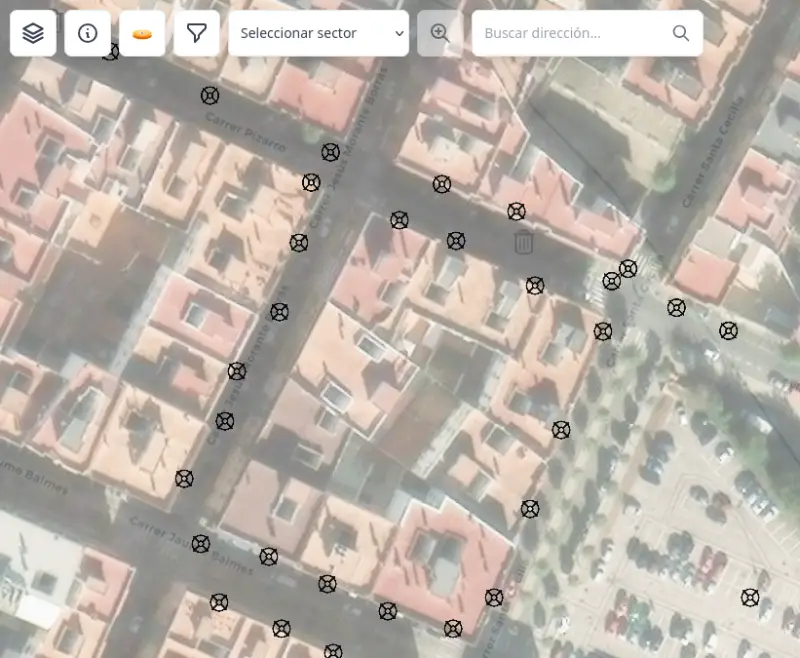
Task: Click the zoom-in magnifier button
Action: (440, 34)
